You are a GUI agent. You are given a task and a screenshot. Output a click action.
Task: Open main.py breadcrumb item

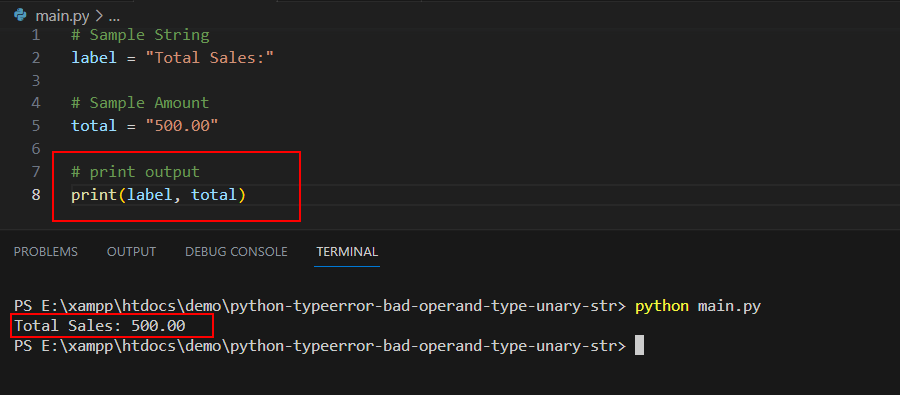63,16
